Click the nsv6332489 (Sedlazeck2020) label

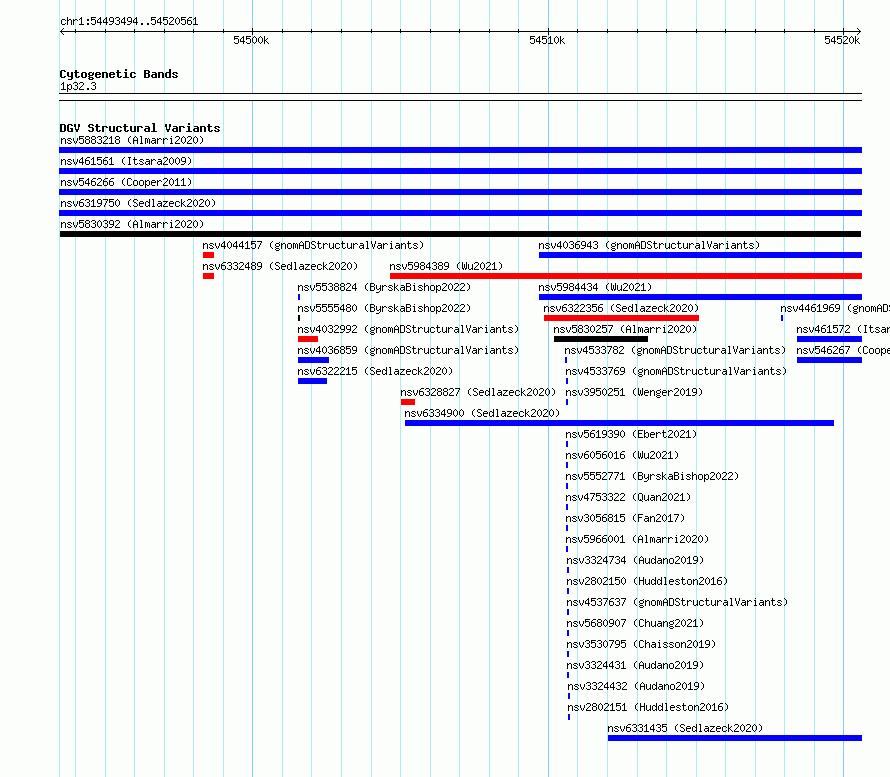(280, 266)
